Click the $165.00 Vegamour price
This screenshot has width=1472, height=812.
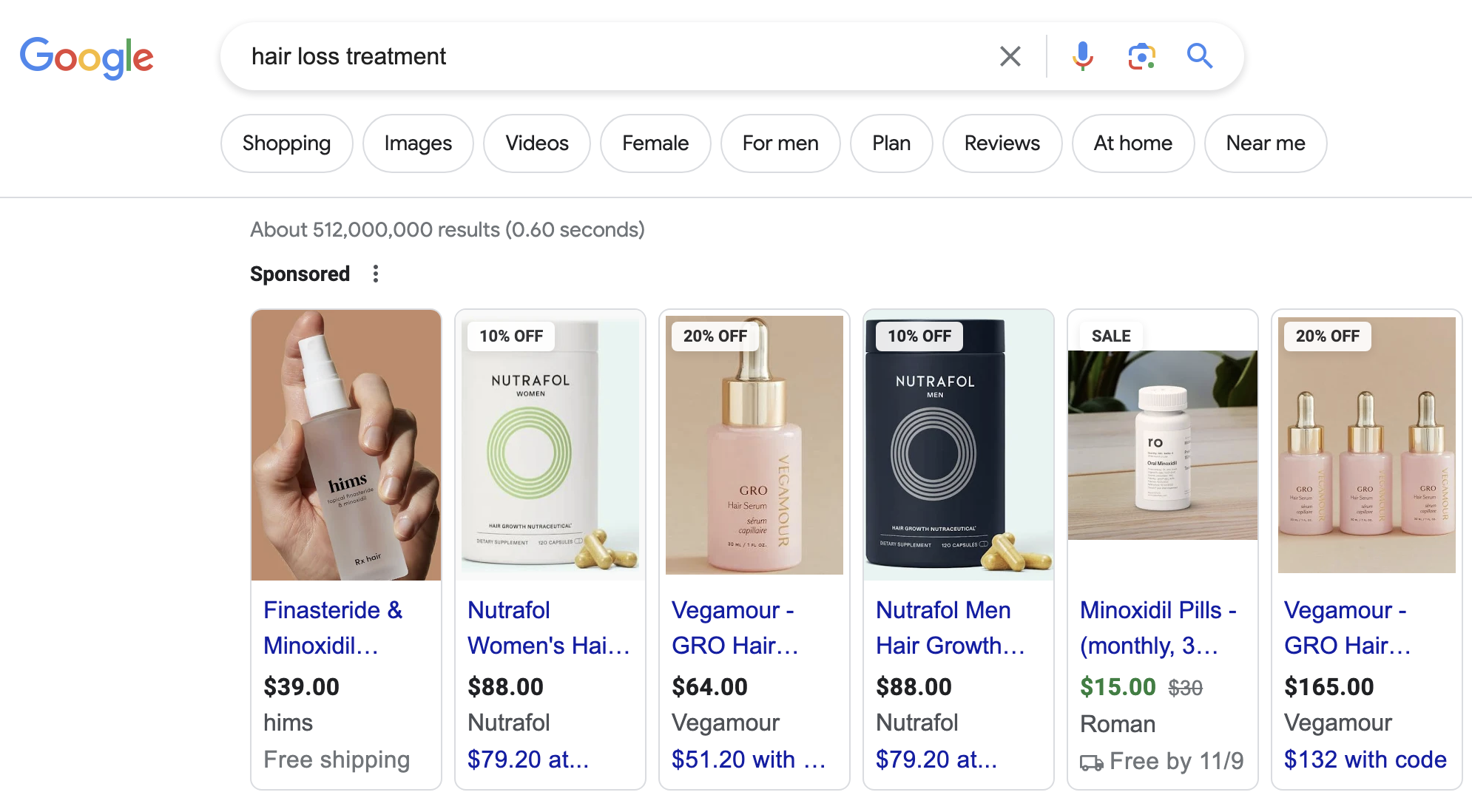(x=1329, y=687)
